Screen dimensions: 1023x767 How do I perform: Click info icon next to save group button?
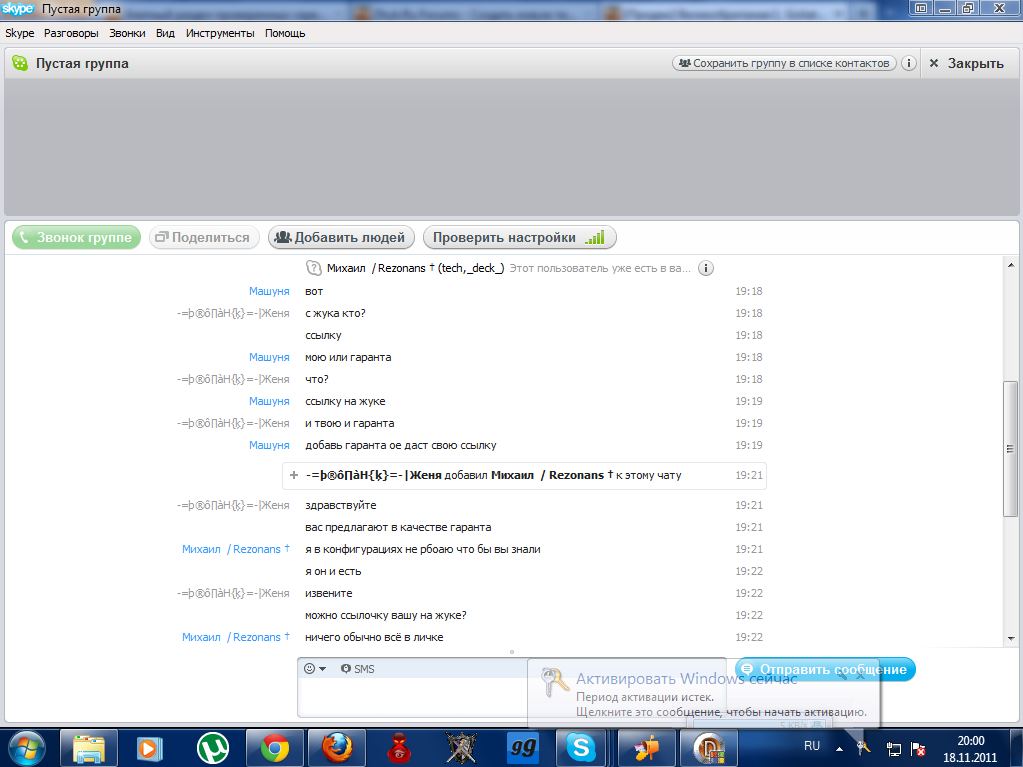click(x=909, y=63)
